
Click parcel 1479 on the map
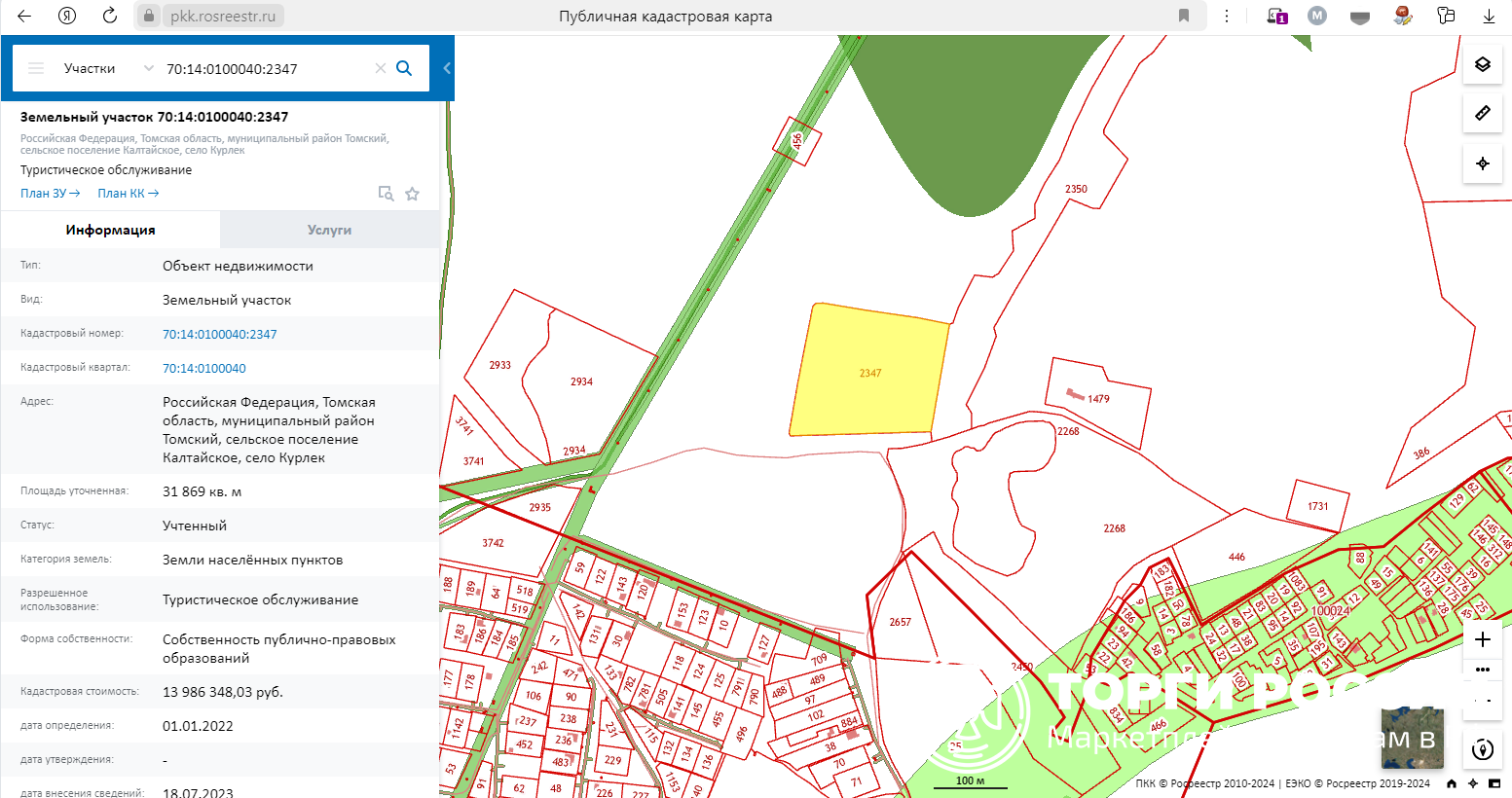click(1098, 399)
